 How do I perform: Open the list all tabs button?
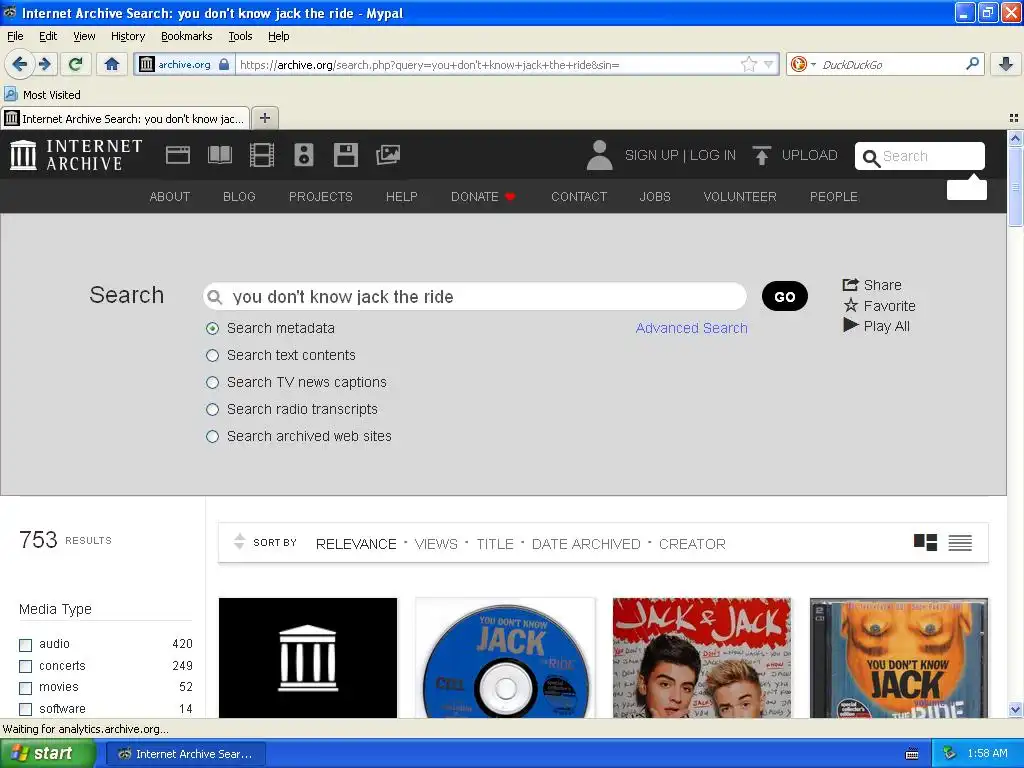(x=1014, y=118)
